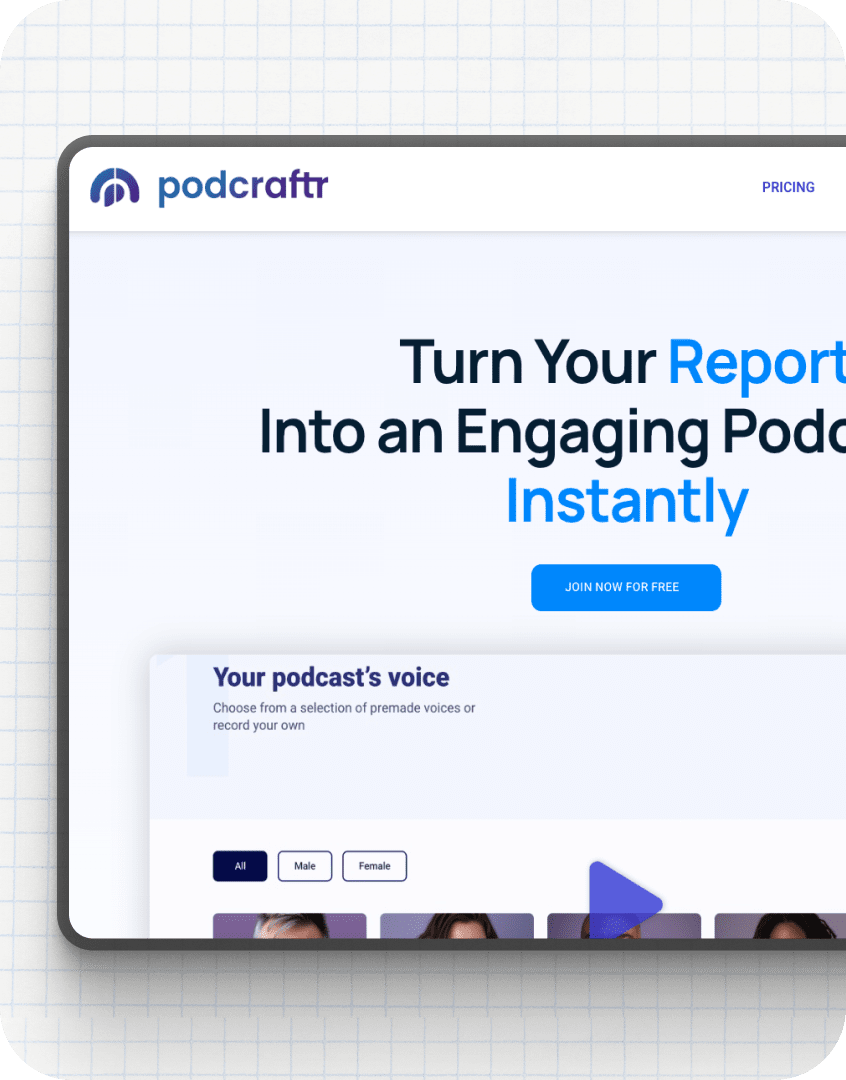Click the highlighted word Instantly

(627, 501)
